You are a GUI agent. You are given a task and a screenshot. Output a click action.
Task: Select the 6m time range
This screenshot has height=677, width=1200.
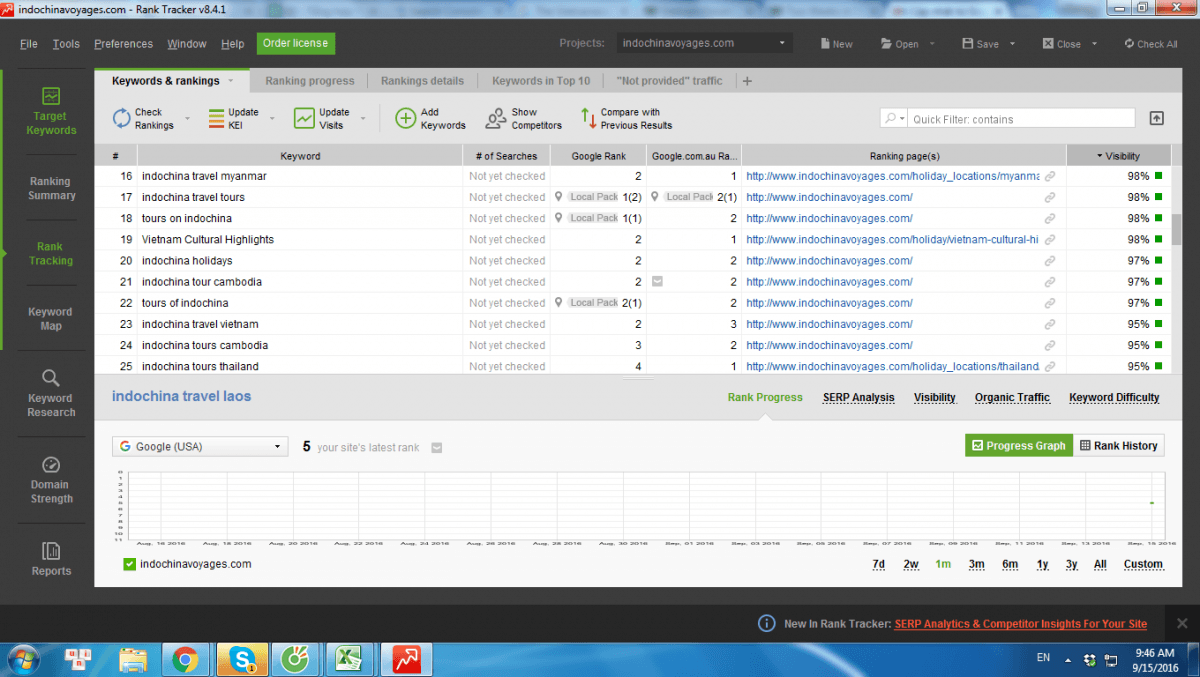[1010, 564]
